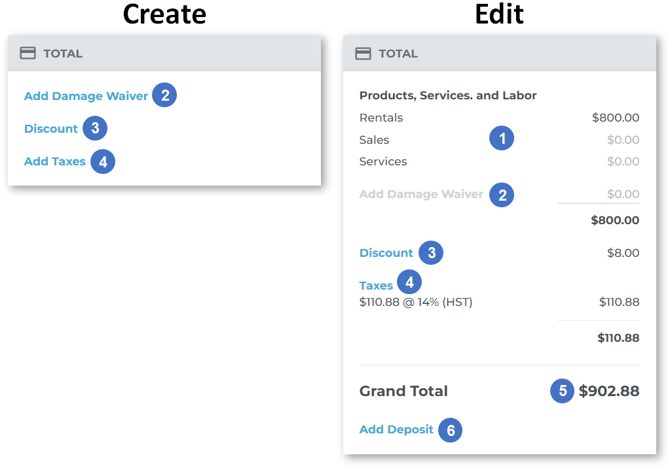Open the Discount link in the Edit panel

point(386,253)
